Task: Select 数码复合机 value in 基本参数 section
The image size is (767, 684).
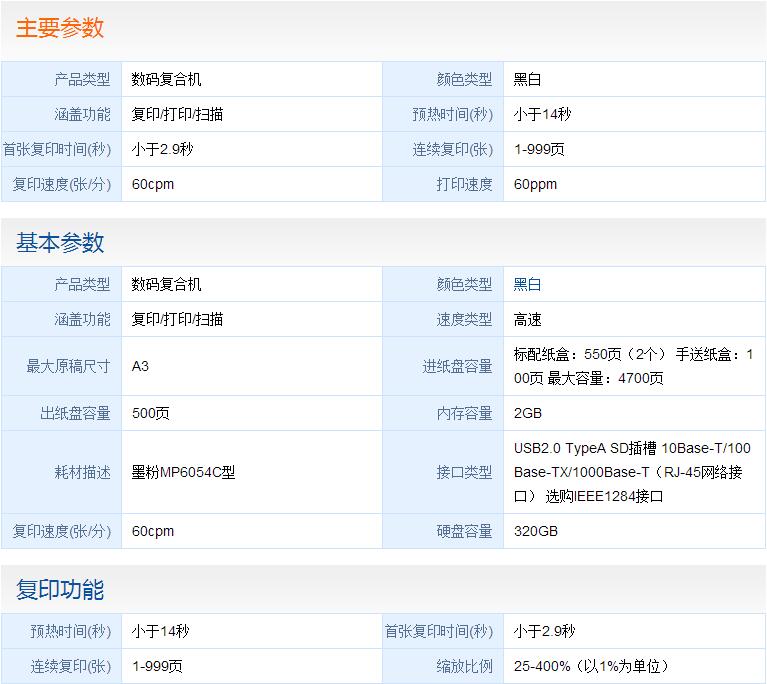Action: pyautogui.click(x=166, y=284)
